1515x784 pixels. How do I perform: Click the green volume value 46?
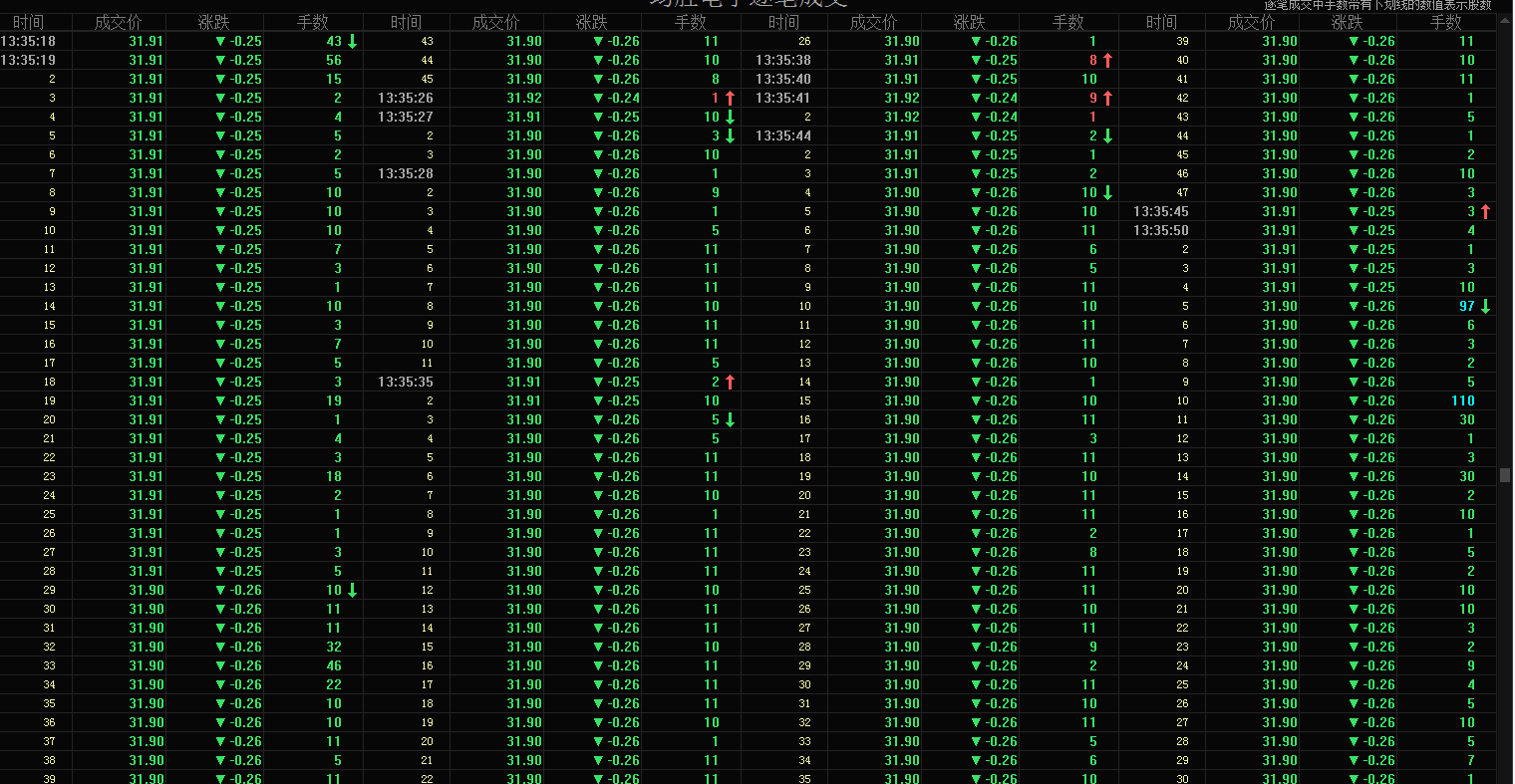pos(334,666)
